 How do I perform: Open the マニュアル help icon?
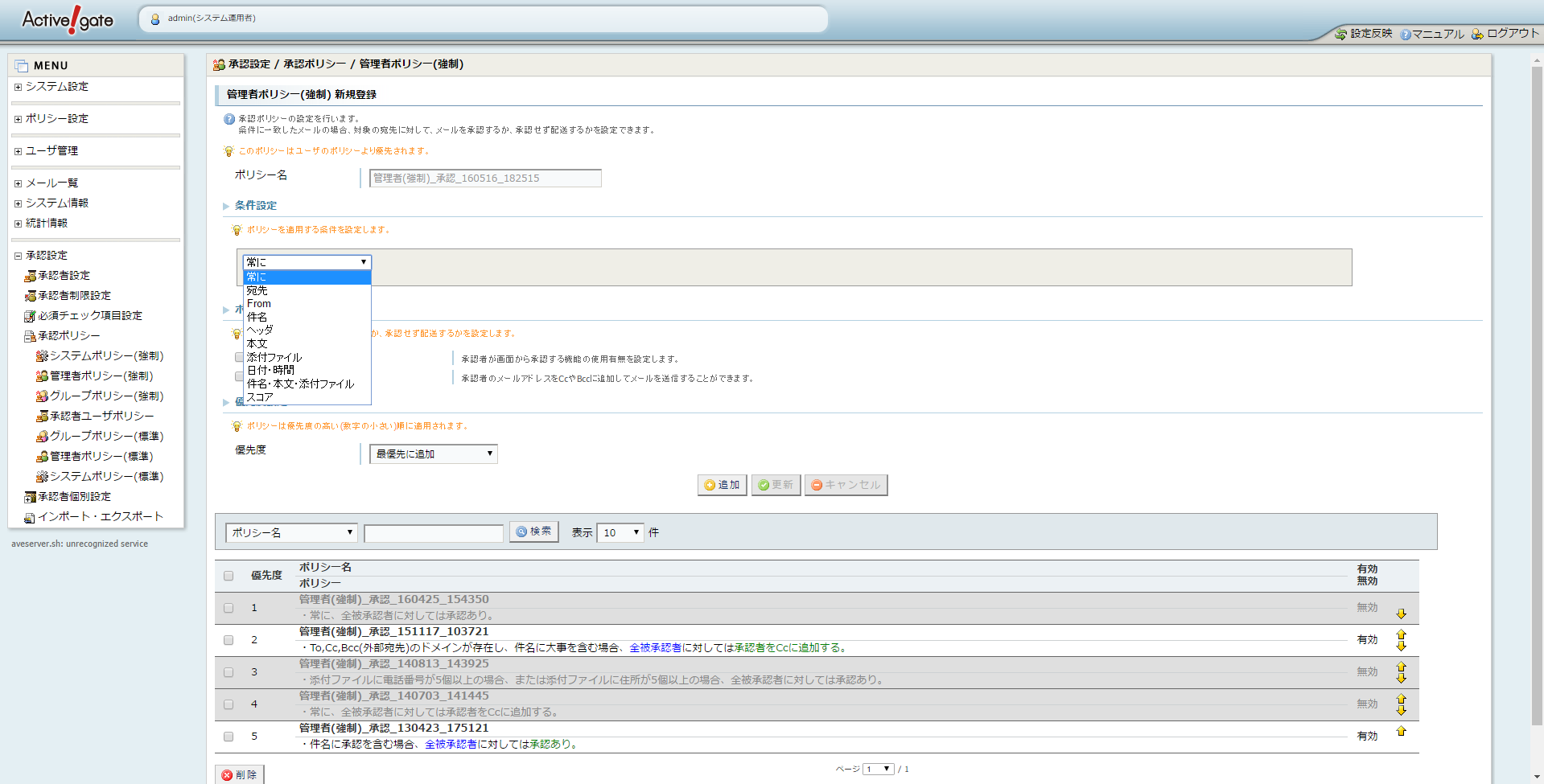tap(1406, 35)
